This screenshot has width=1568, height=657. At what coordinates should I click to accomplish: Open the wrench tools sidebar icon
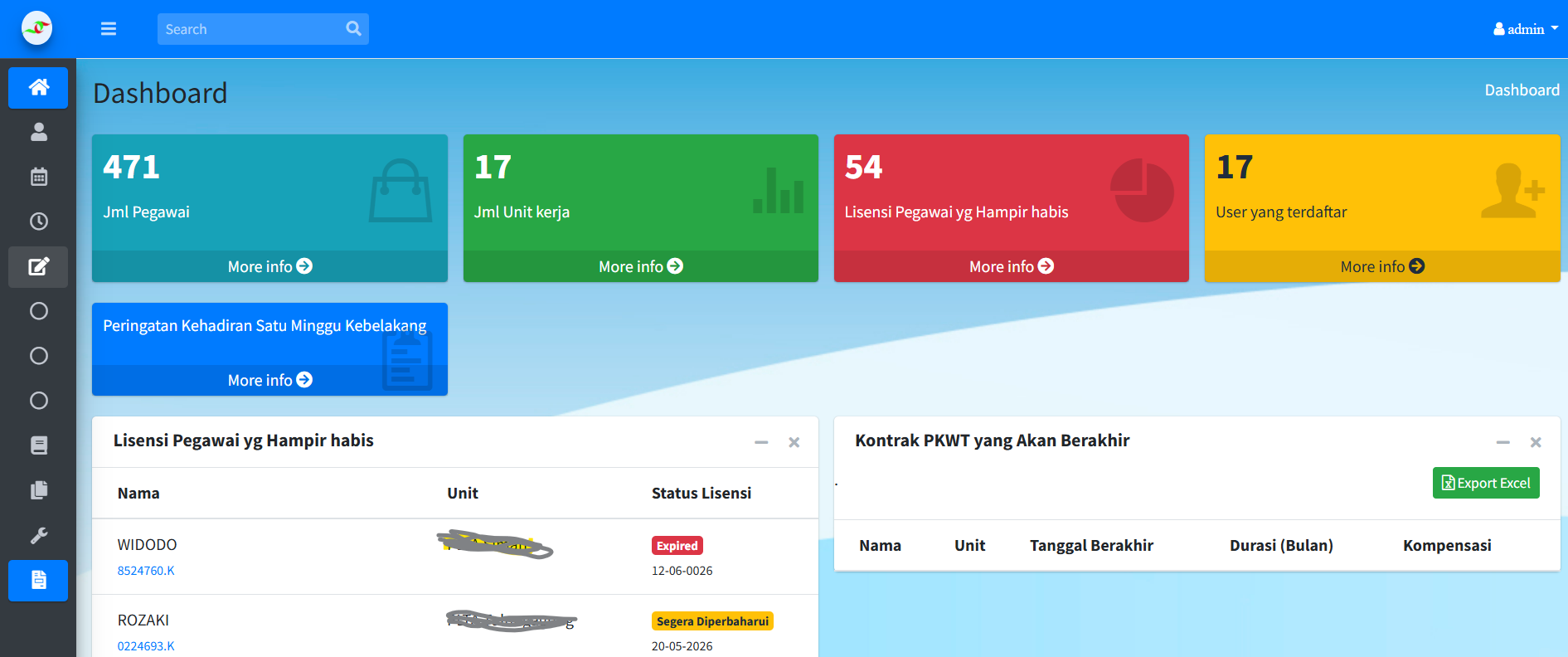38,535
